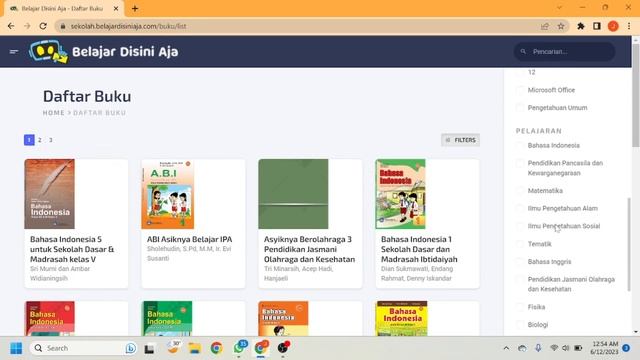Viewport: 640px width, 360px height.
Task: Check the Ilmu Pengetahuan Sosial filter
Action: coord(520,226)
